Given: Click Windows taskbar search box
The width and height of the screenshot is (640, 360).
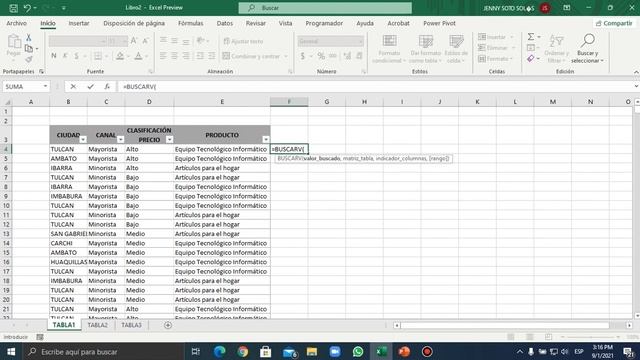Looking at the screenshot, I should tap(104, 351).
